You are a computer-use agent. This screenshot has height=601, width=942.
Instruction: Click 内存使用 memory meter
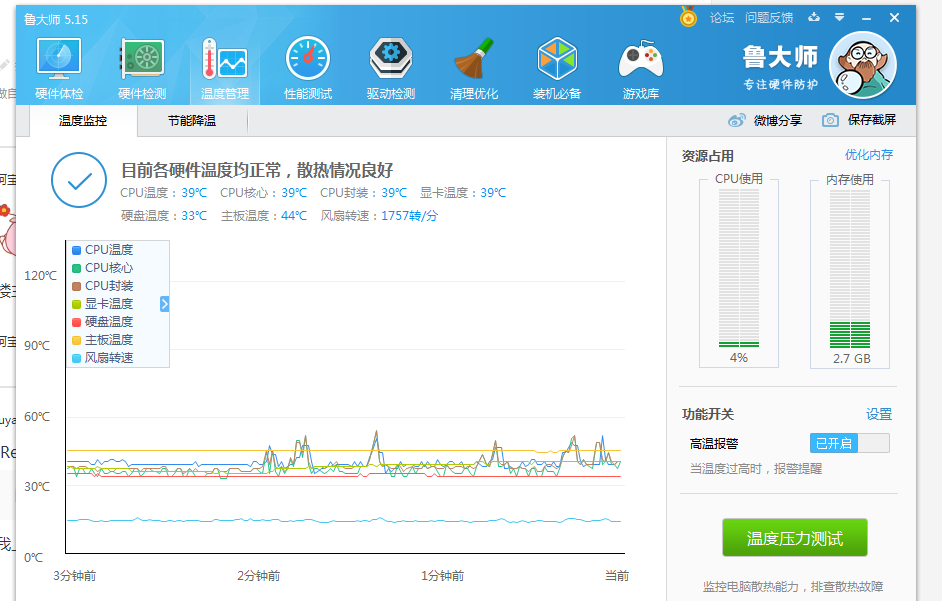click(x=850, y=269)
